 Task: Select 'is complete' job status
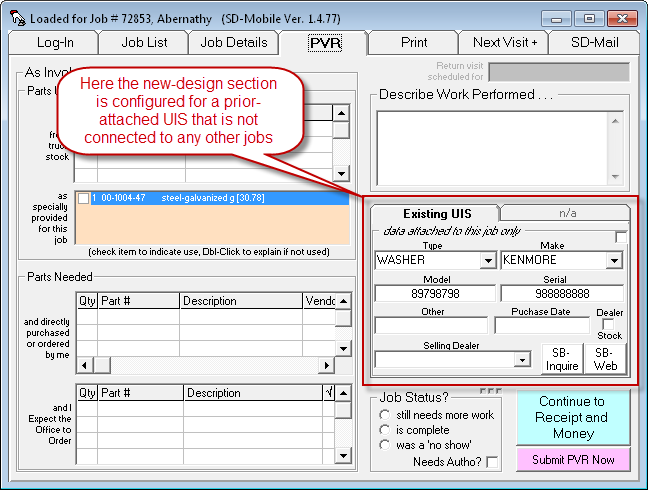click(x=385, y=430)
